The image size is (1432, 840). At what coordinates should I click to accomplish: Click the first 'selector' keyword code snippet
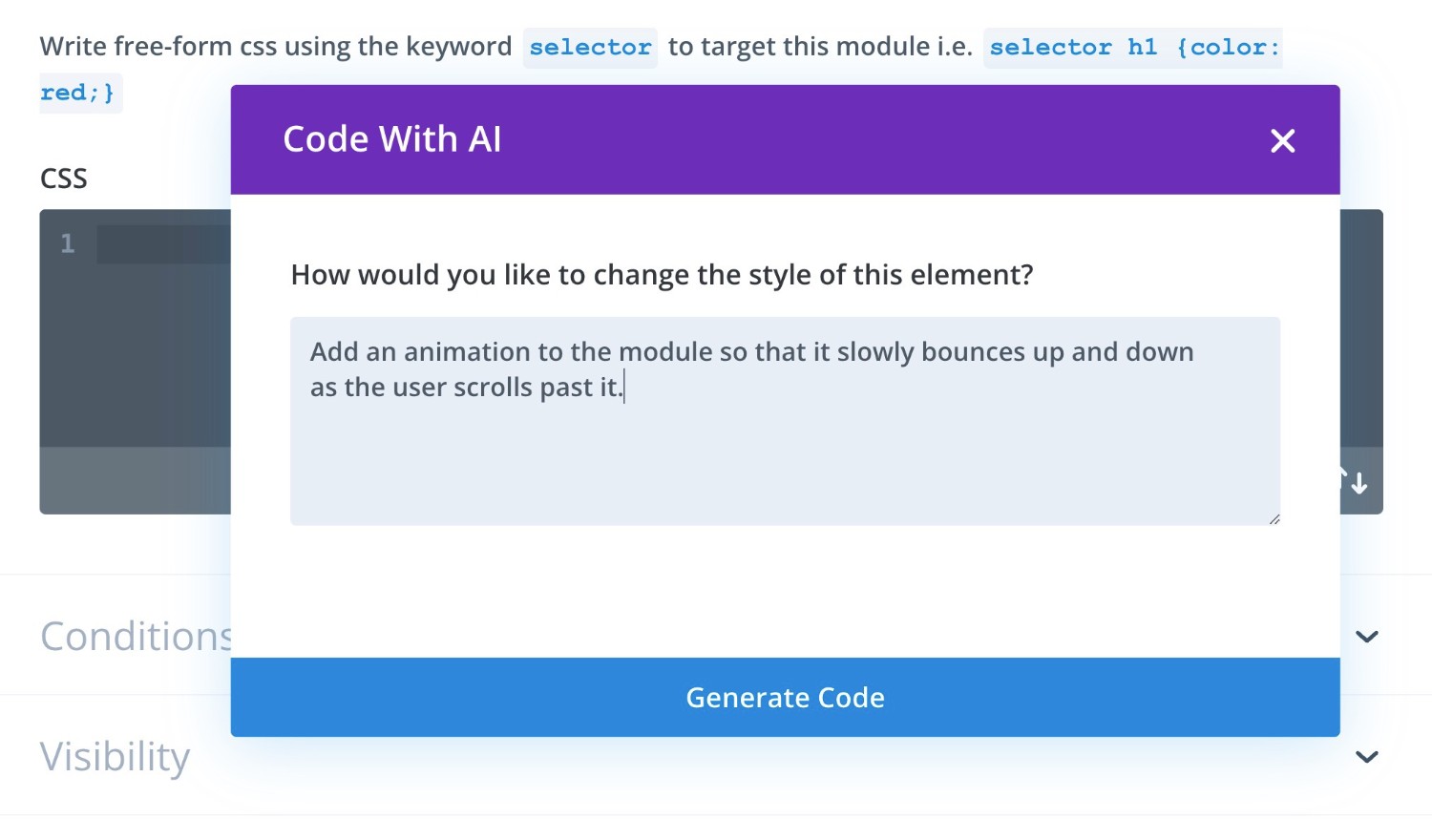(x=590, y=48)
